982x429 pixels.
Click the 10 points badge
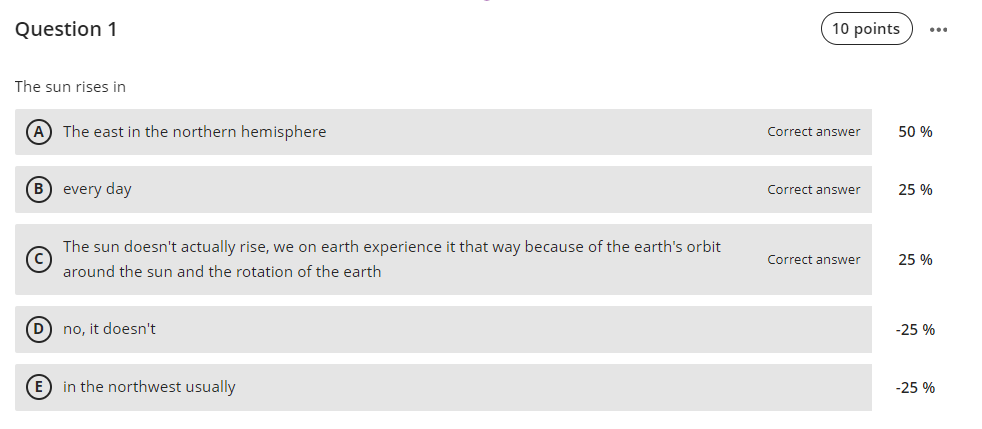[866, 29]
